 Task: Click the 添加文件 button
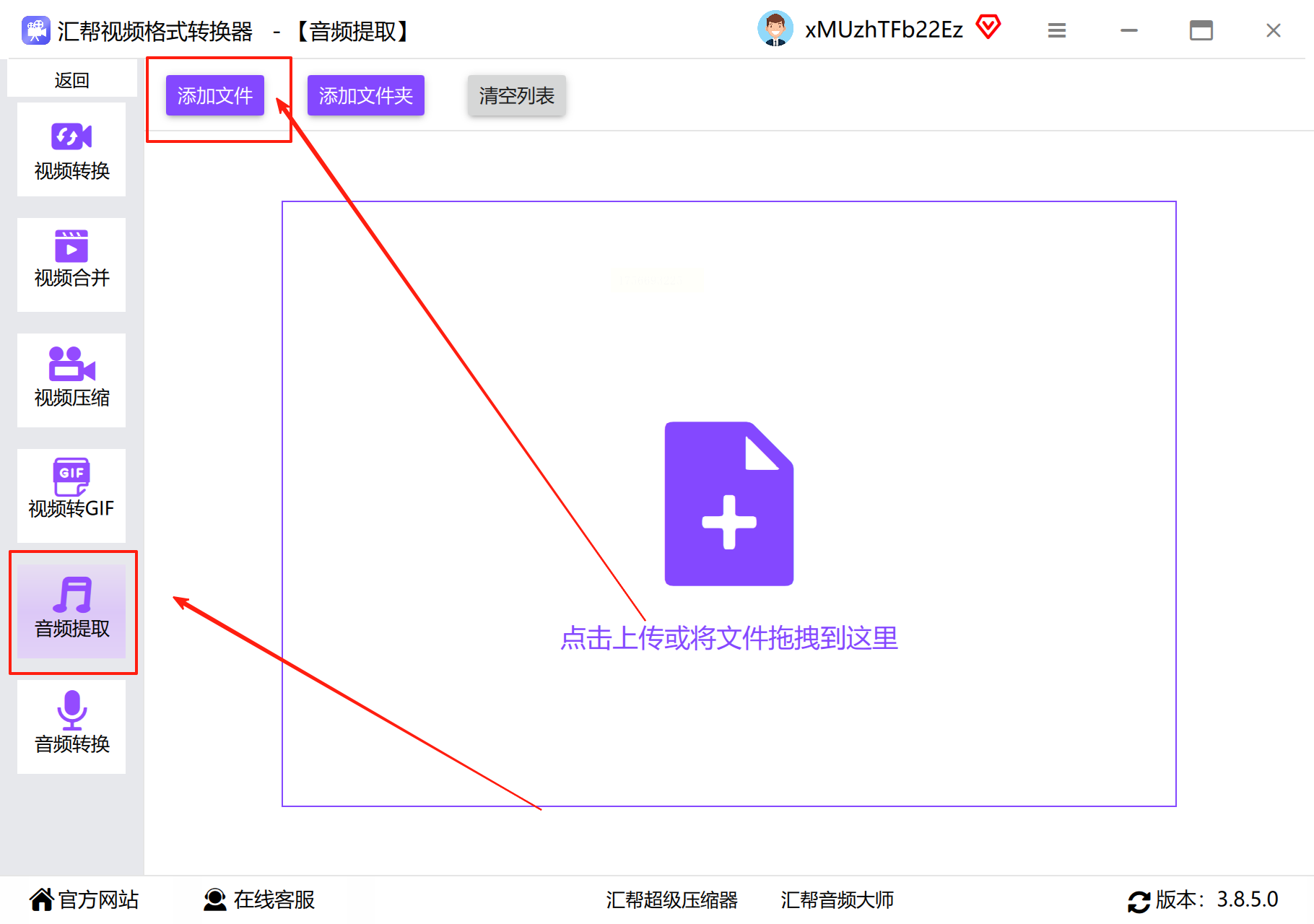215,95
